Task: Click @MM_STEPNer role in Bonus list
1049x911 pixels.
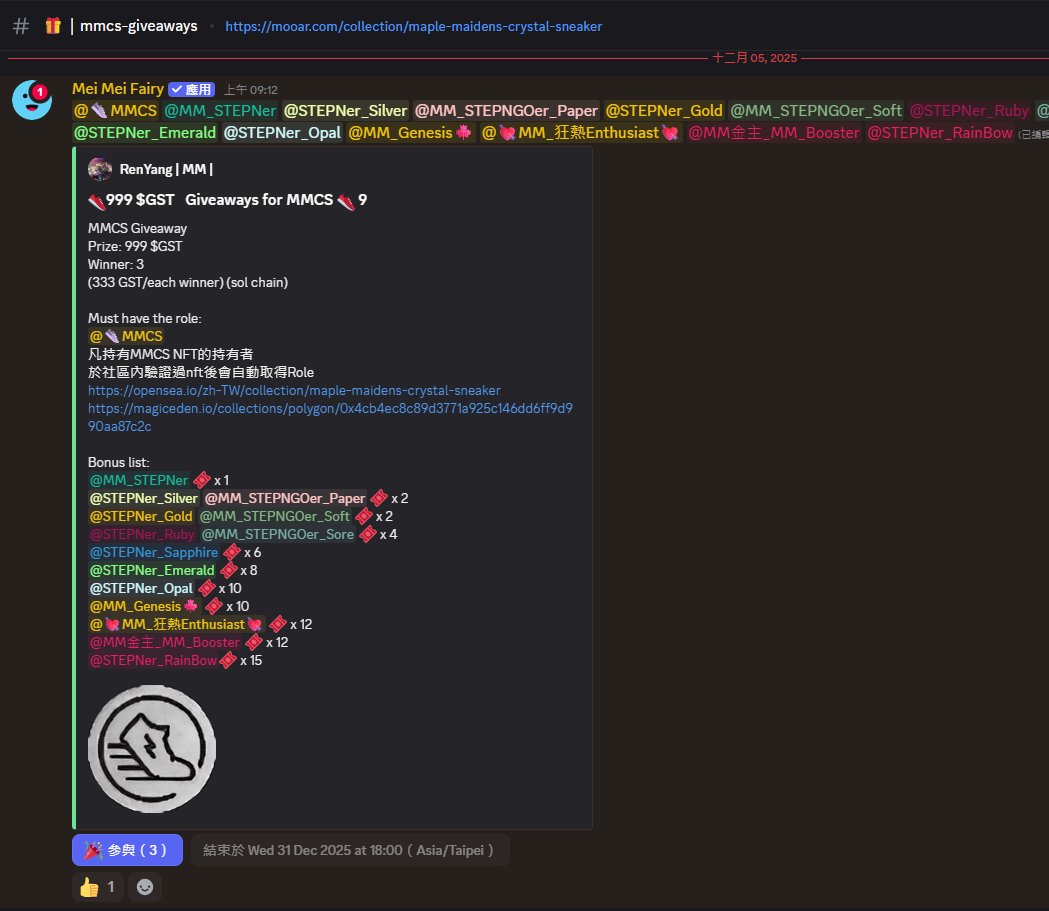Action: pos(138,480)
